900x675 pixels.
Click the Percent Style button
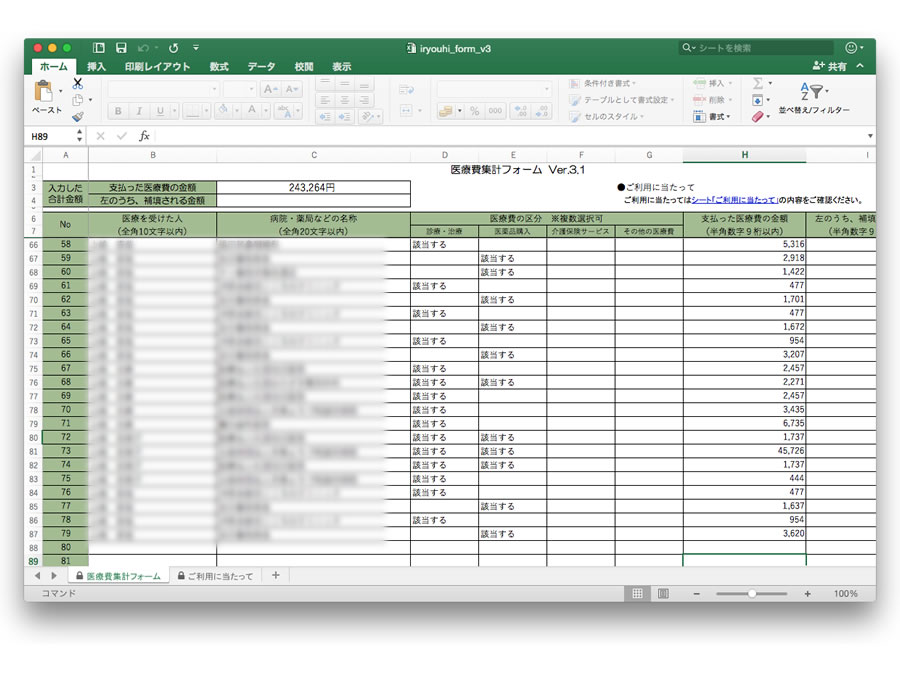click(475, 111)
